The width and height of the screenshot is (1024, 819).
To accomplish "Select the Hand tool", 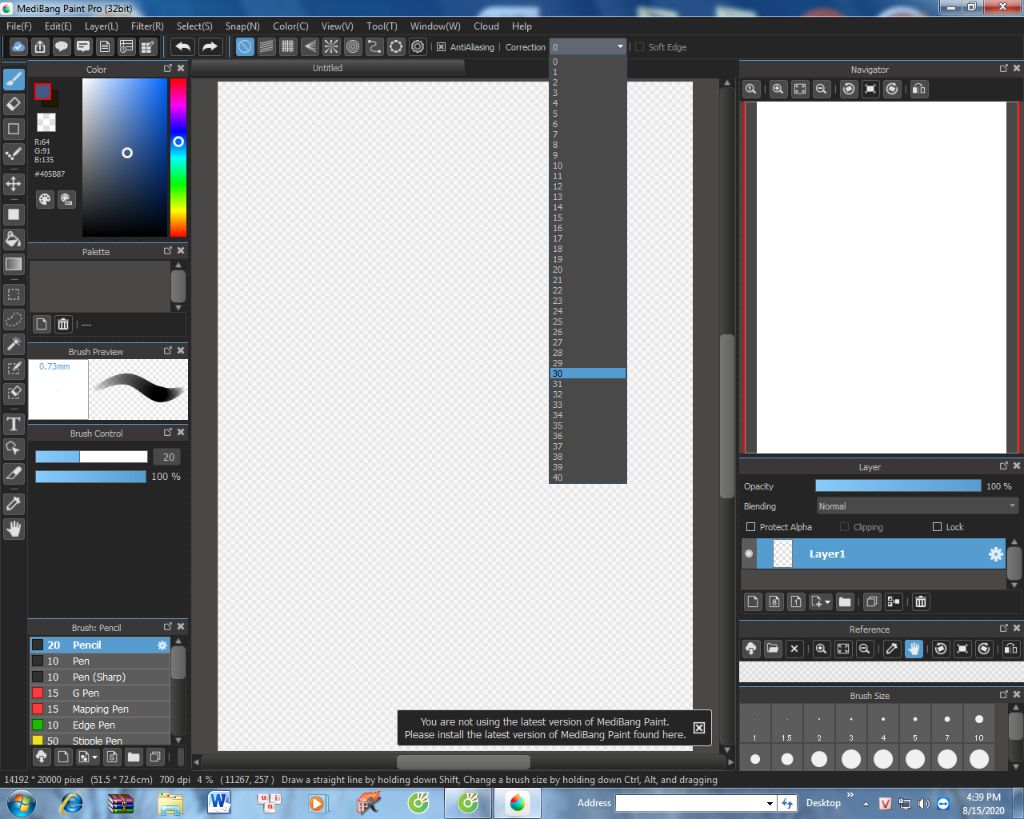I will click(14, 528).
